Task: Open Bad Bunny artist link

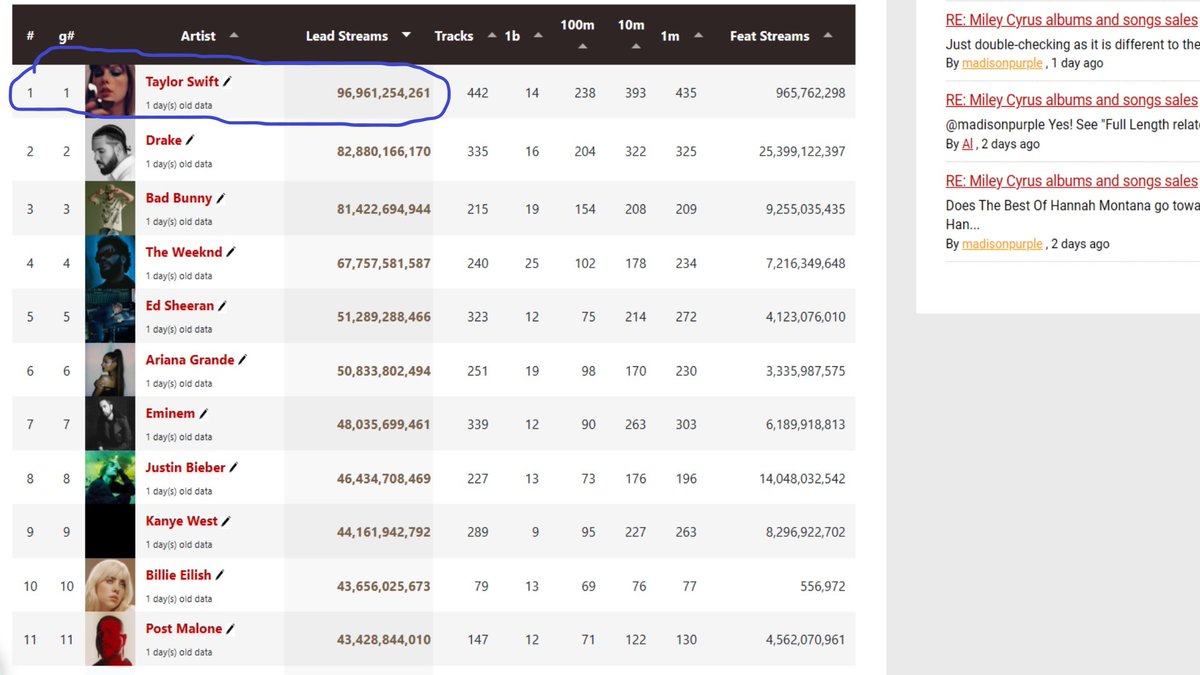Action: tap(179, 198)
